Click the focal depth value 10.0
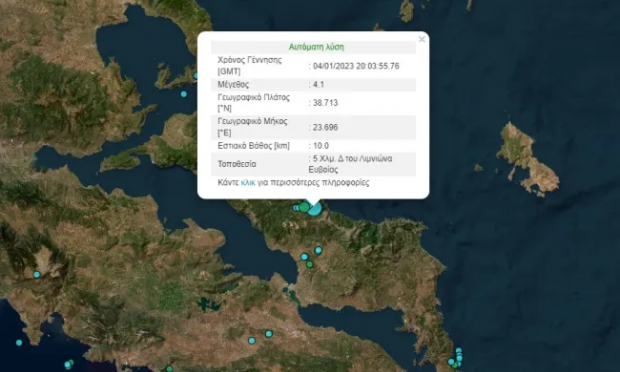This screenshot has width=620, height=372. 321,145
